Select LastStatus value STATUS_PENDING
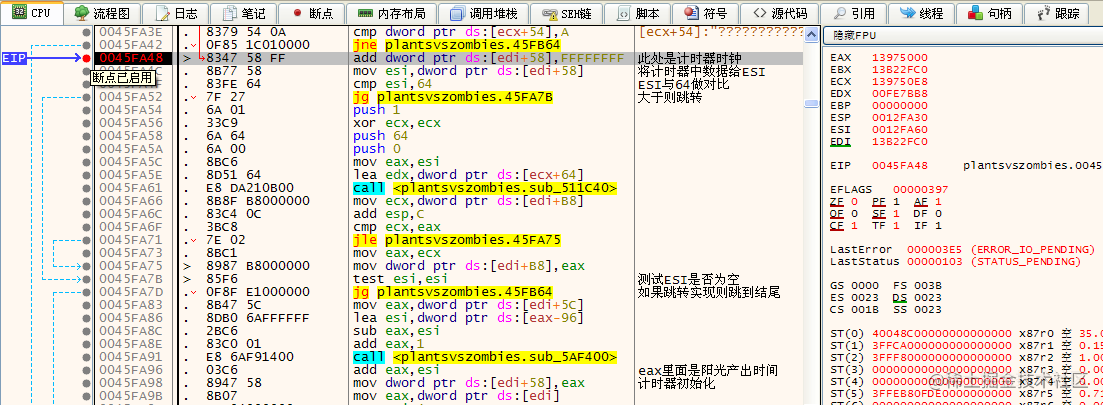 tap(1025, 261)
